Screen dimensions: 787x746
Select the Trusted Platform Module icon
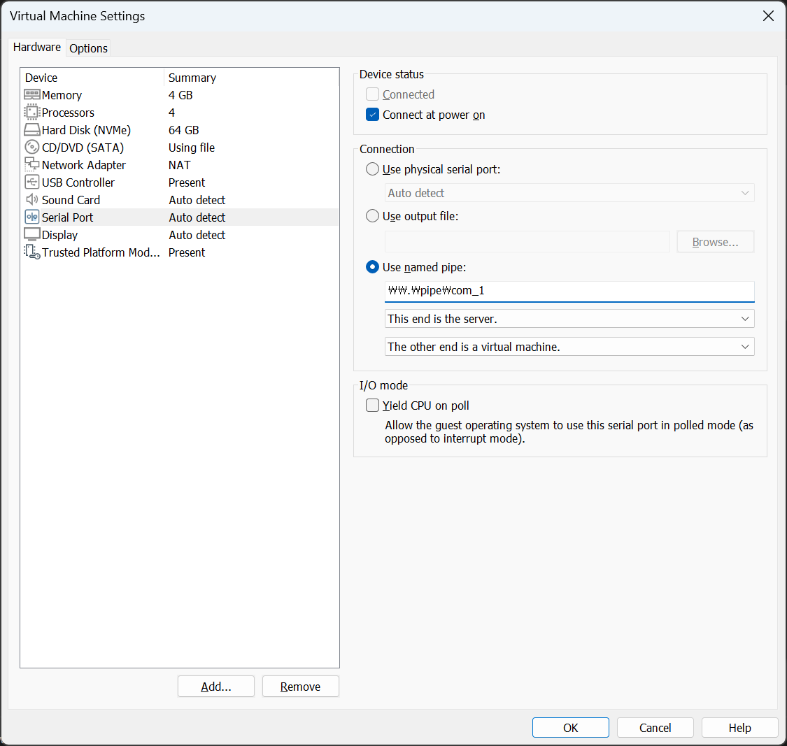[x=32, y=253]
